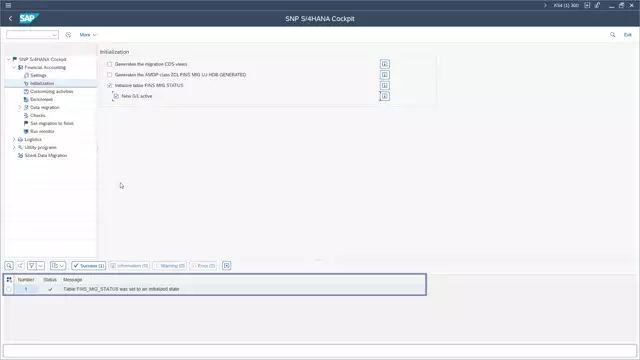Click the FINS_MIG_STATUS initialized state message
Screen dimensions: 640x360
click(121, 289)
